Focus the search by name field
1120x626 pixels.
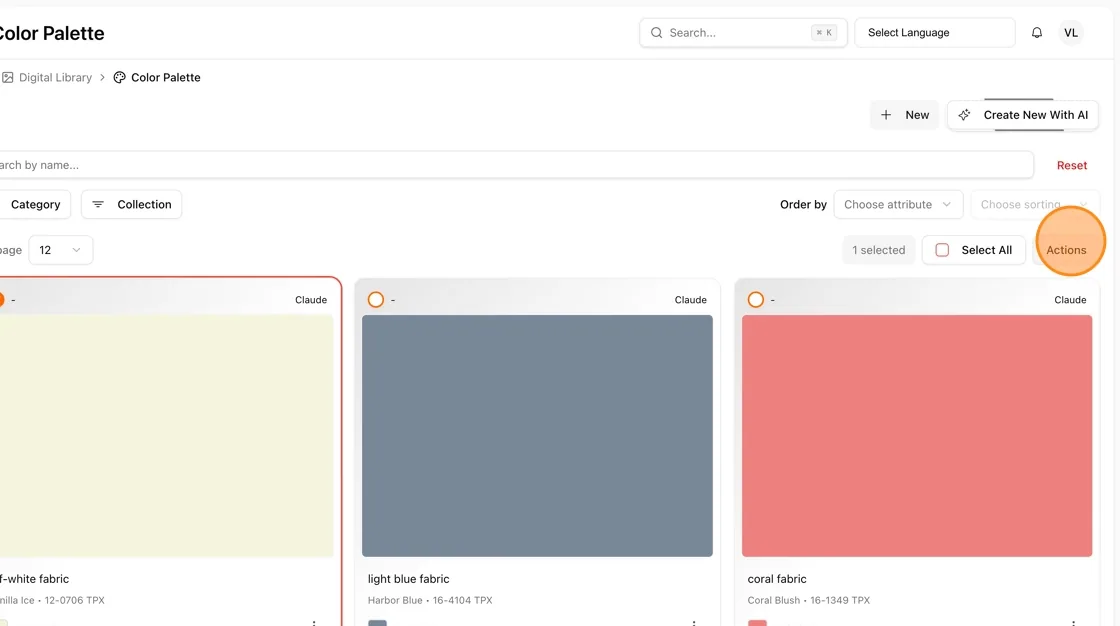click(516, 165)
